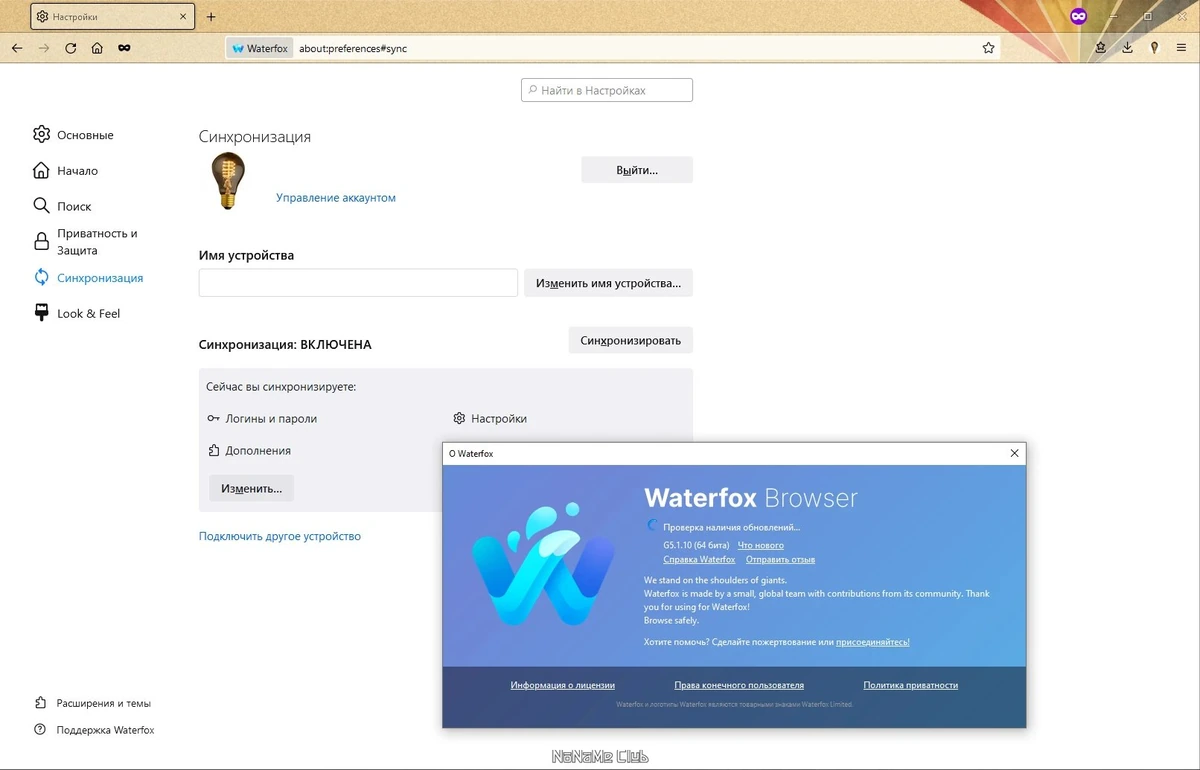Select the Синхронизация category
The width and height of the screenshot is (1200, 770).
point(88,278)
